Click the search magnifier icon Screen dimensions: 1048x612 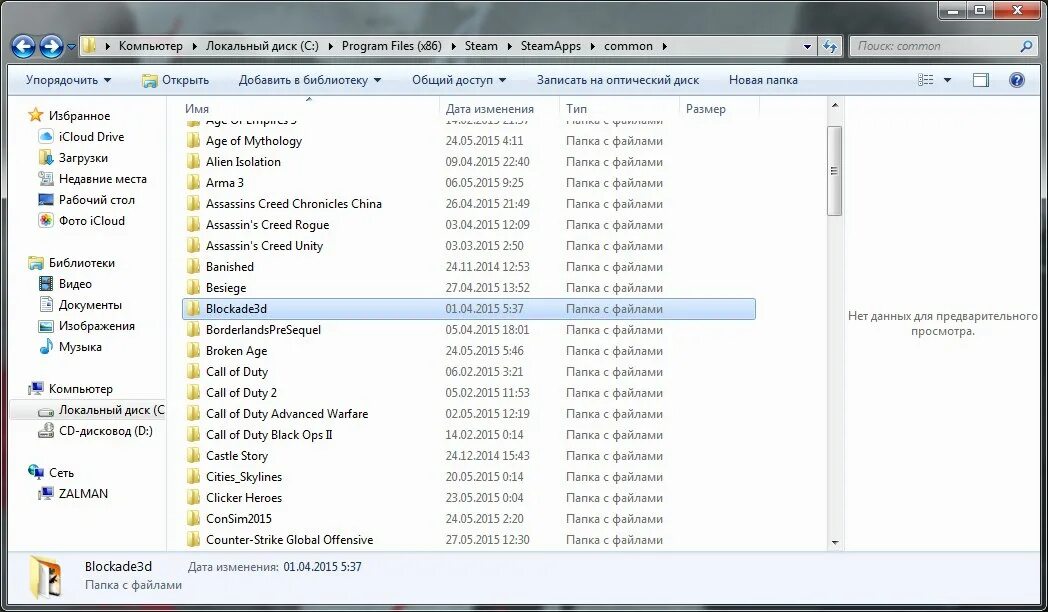pyautogui.click(x=1026, y=46)
